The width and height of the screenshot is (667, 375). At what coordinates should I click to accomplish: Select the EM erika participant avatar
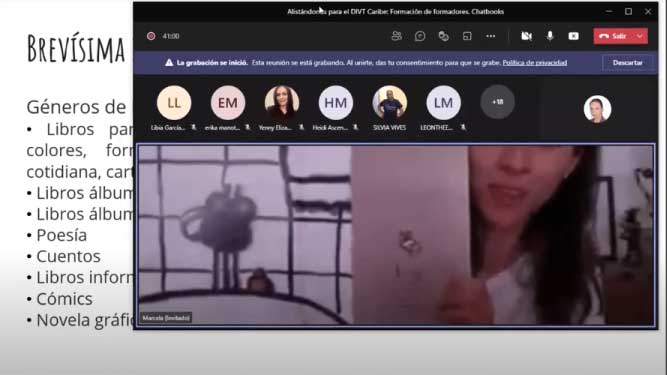[x=228, y=103]
